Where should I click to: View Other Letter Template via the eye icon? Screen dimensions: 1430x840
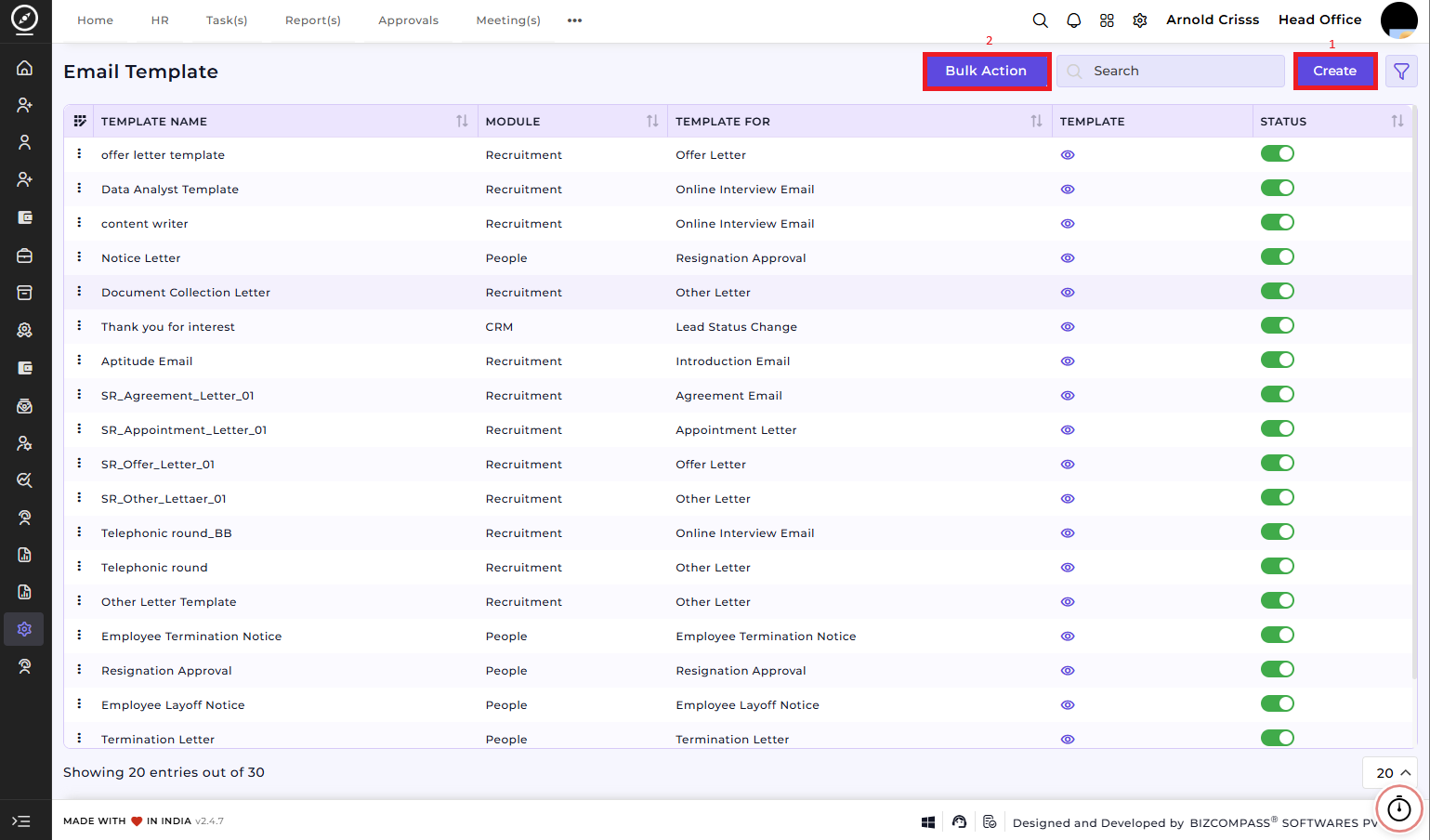(x=1068, y=602)
